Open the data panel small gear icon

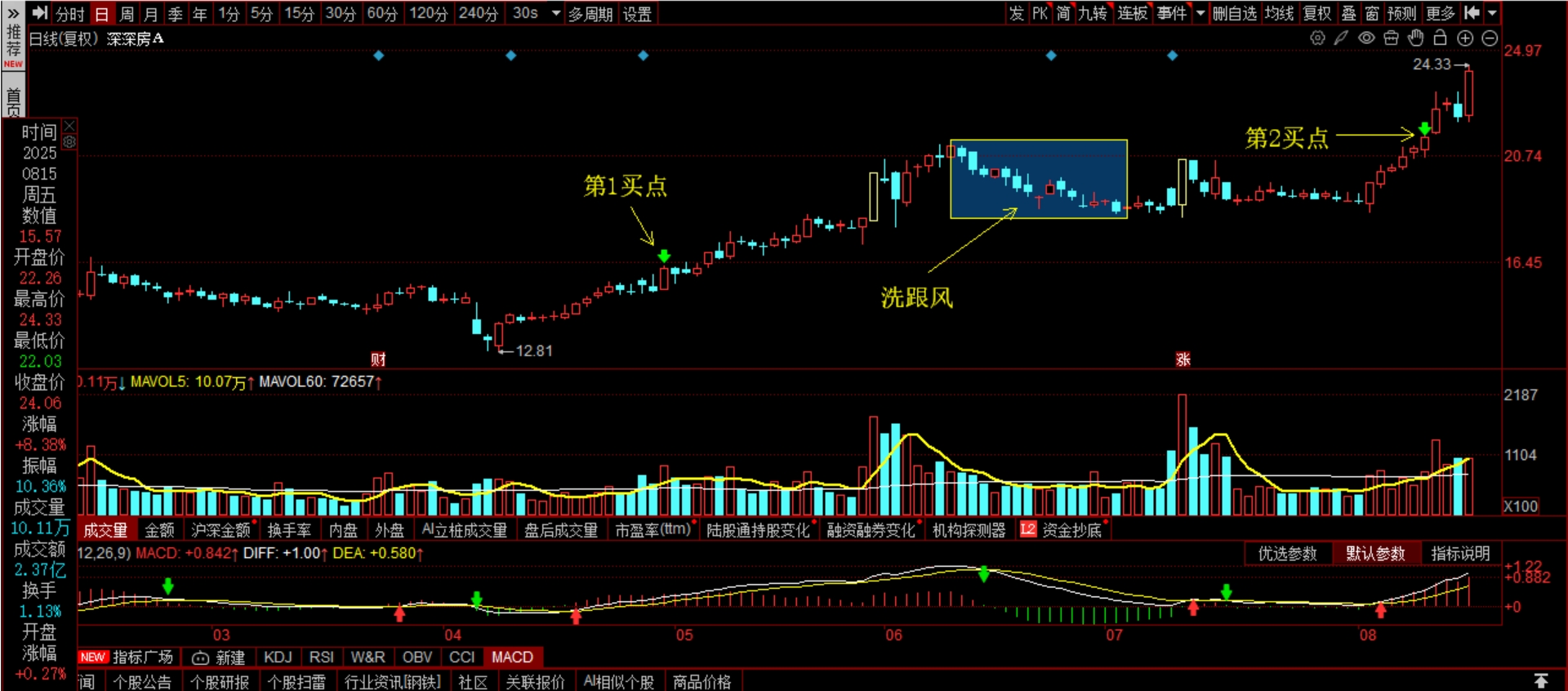pos(69,141)
